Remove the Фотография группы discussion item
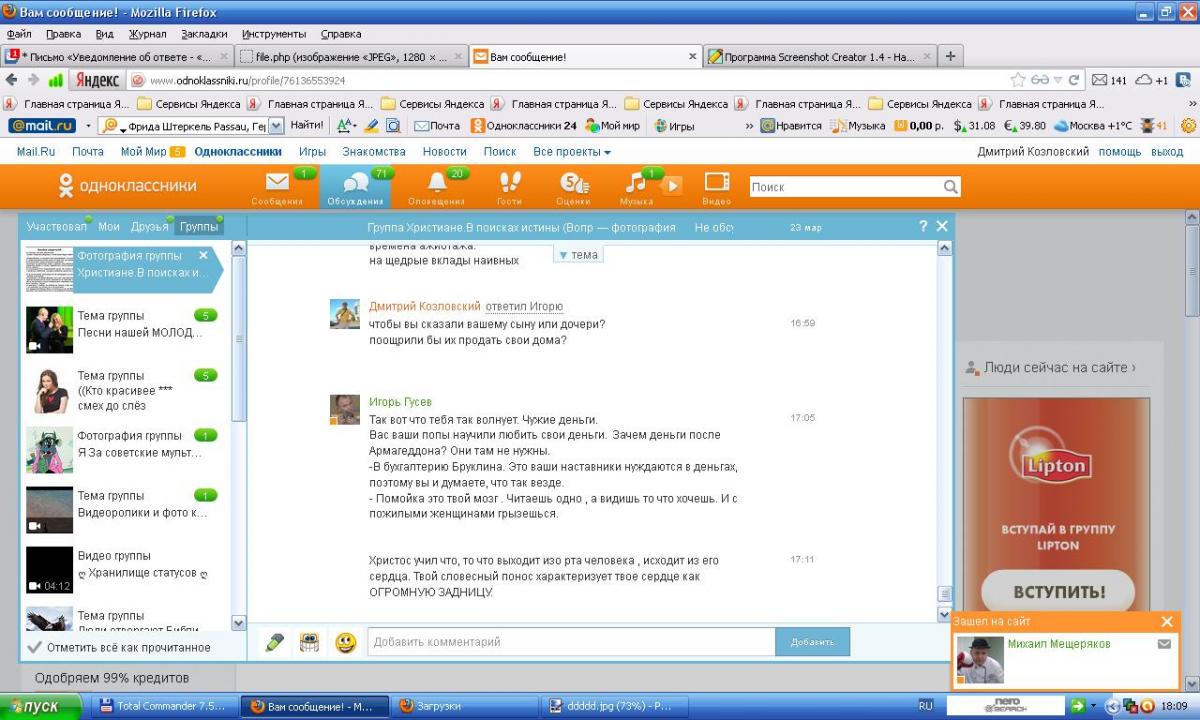The image size is (1200, 720). pyautogui.click(x=203, y=255)
